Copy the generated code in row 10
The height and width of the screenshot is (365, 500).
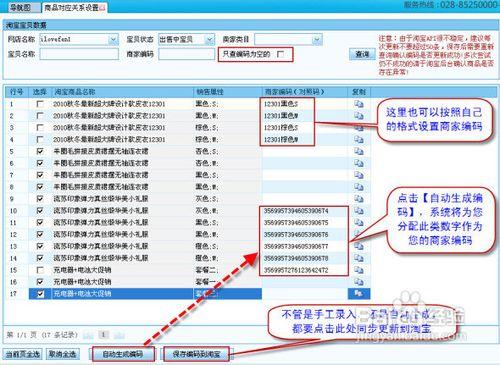[x=359, y=211]
